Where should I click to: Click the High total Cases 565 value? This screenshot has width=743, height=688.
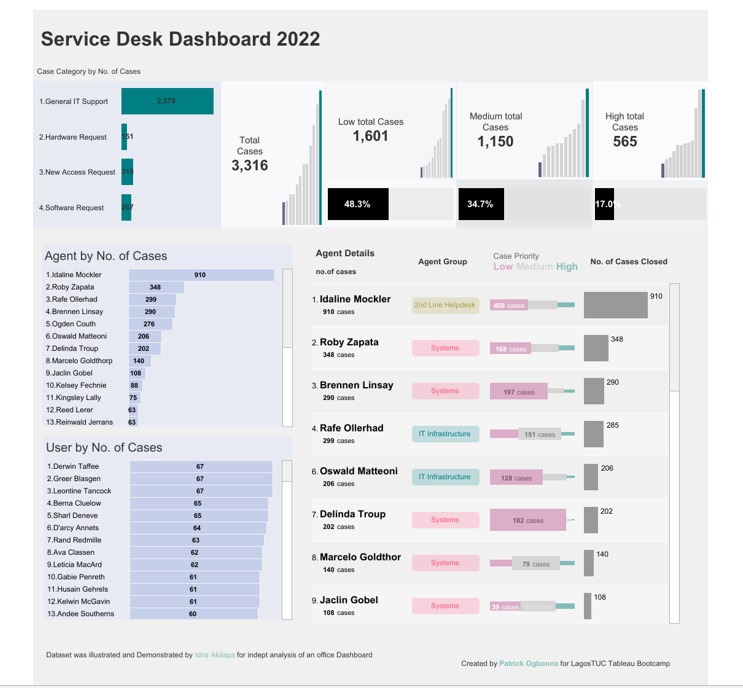(x=625, y=141)
